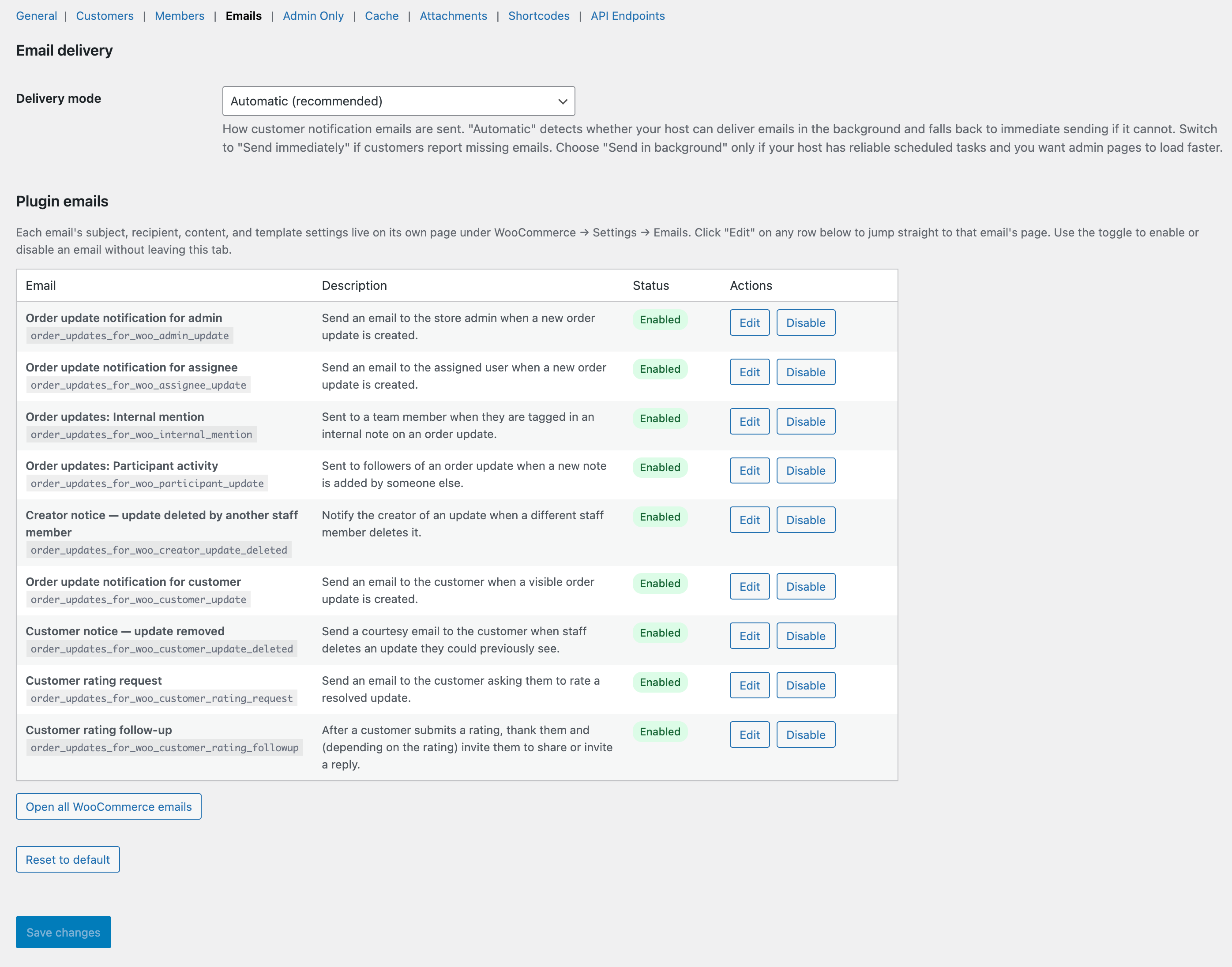Click the order_updates_for_woo_customer_rating_followup slug
The height and width of the screenshot is (967, 1232).
165,747
